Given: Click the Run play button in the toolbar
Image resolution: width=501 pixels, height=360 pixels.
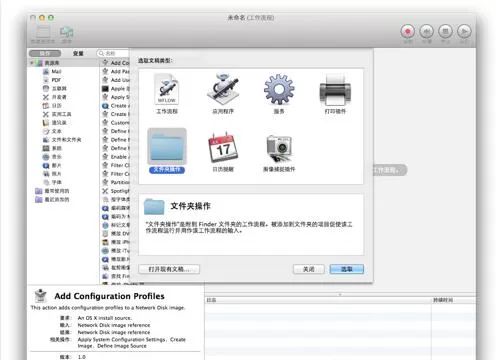Looking at the screenshot, I should tap(464, 31).
